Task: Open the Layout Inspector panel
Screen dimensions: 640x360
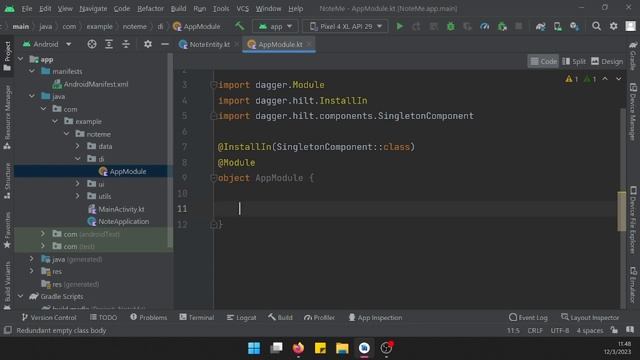Action: click(x=590, y=318)
